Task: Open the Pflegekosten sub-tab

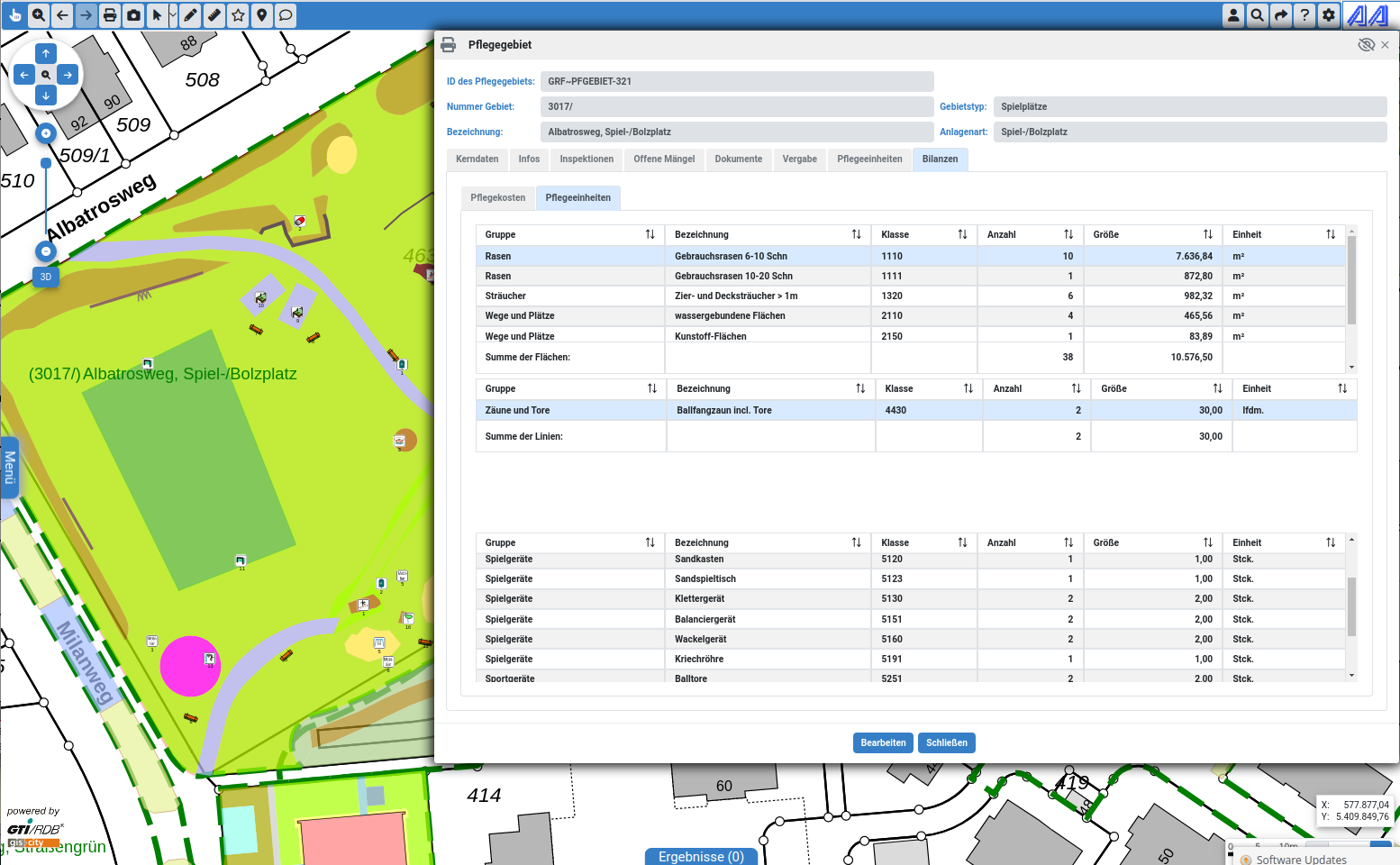Action: pos(497,197)
